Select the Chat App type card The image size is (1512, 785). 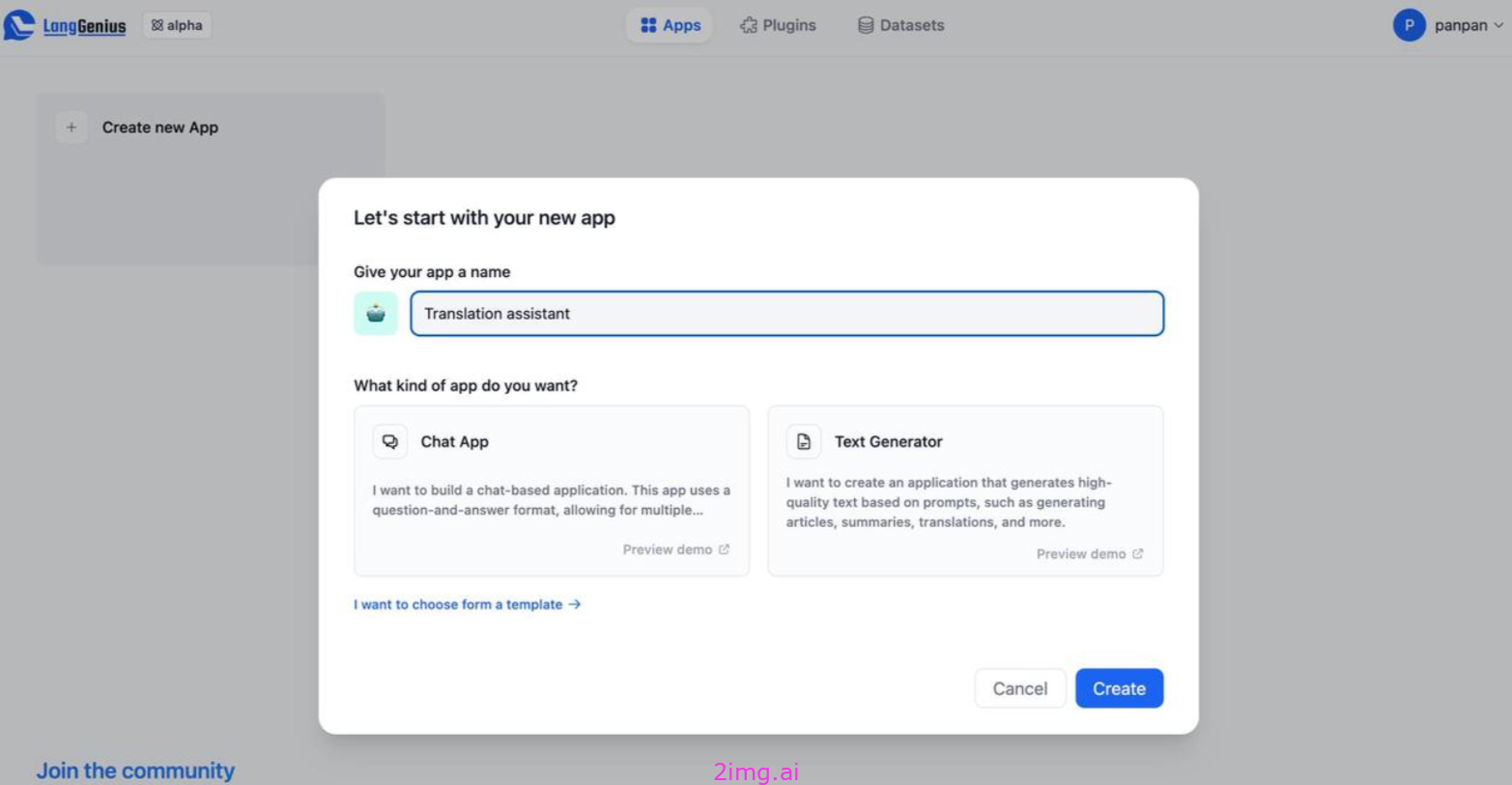(552, 491)
